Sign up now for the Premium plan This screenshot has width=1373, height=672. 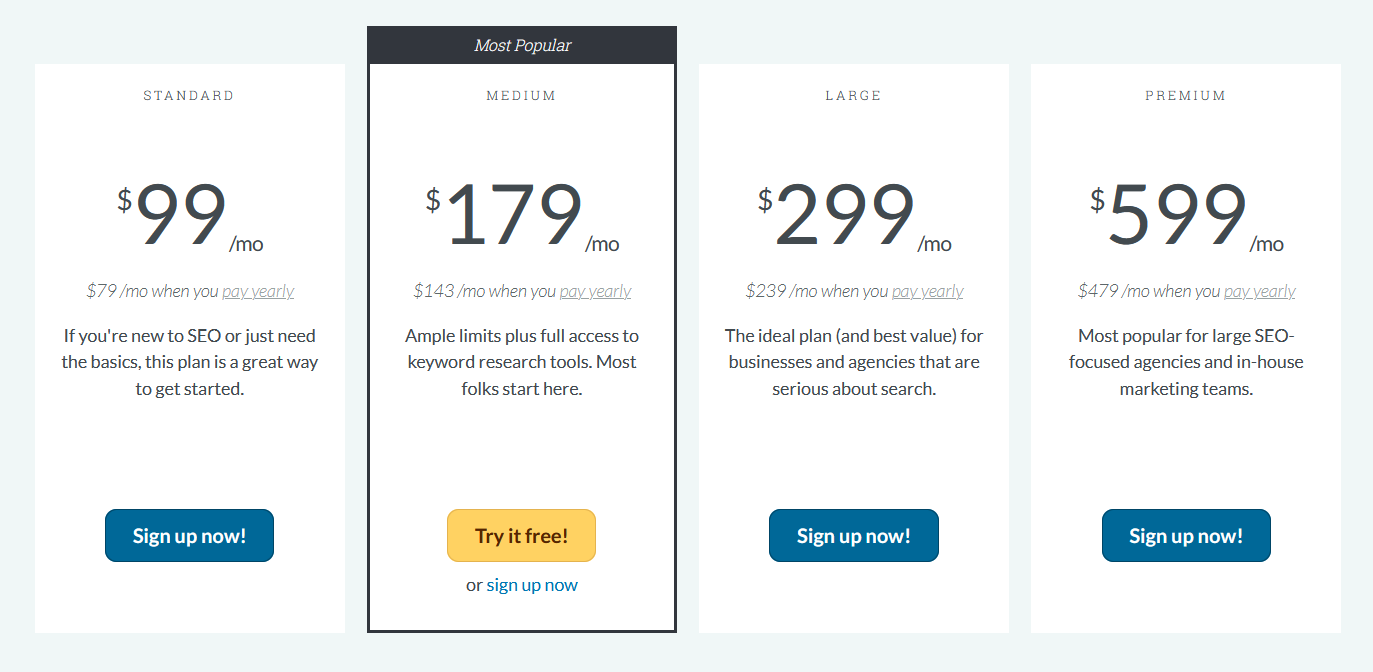1186,536
